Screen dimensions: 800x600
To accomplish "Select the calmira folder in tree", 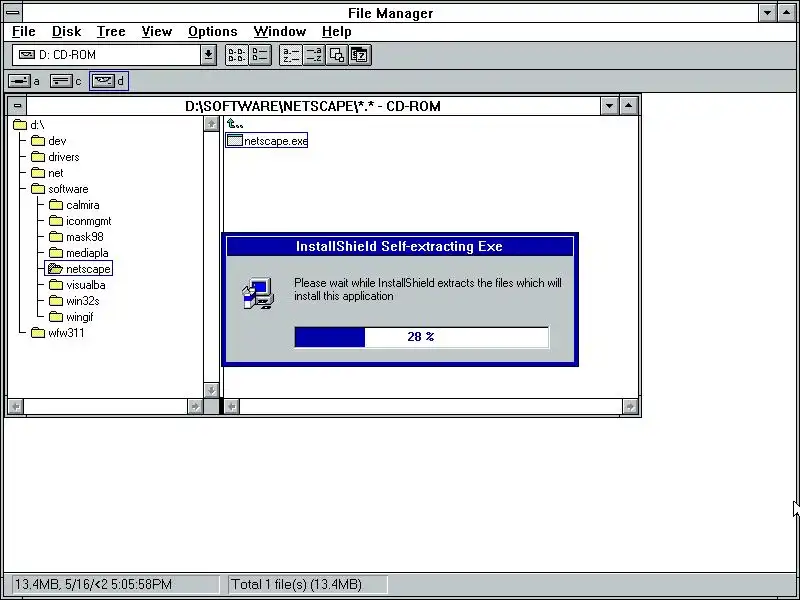I will click(74, 205).
